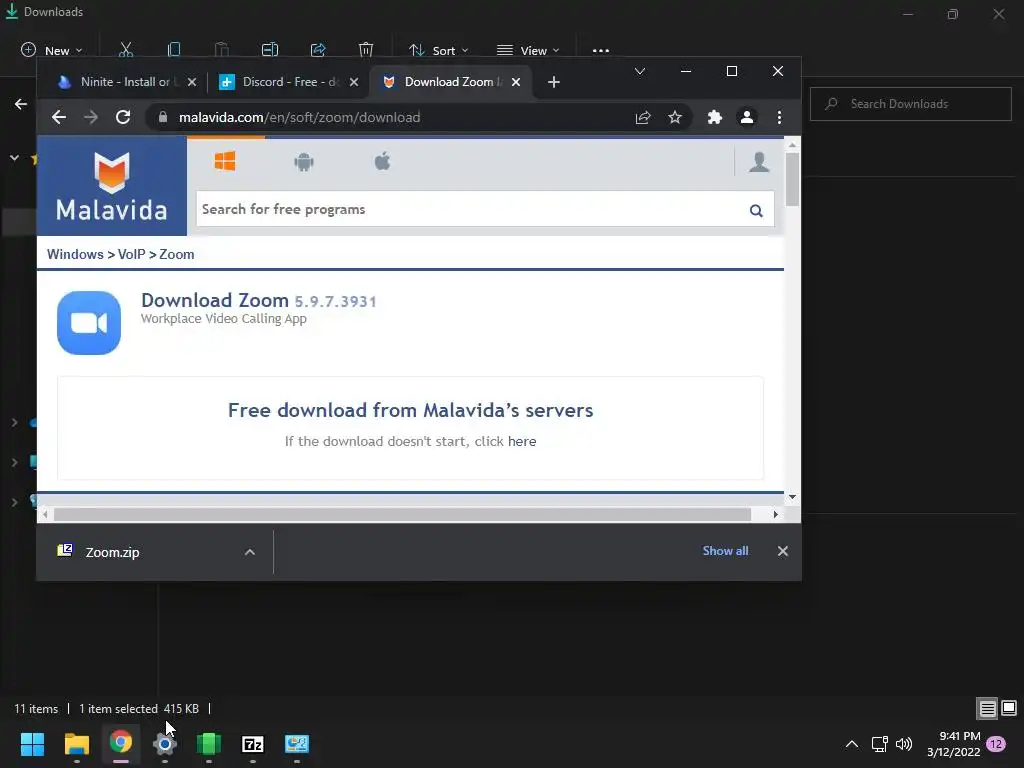Click Delete trash icon in Downloads toolbar
Image resolution: width=1024 pixels, height=768 pixels.
pyautogui.click(x=366, y=50)
